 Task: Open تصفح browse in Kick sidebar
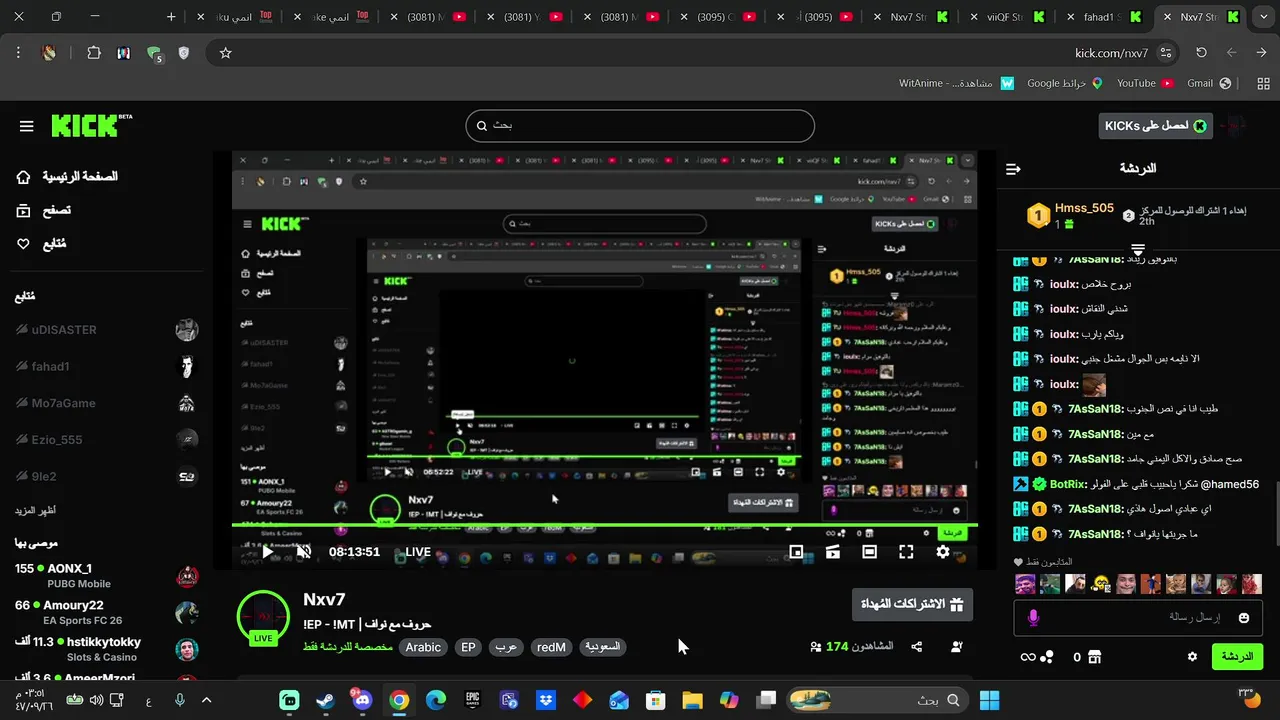(x=44, y=210)
